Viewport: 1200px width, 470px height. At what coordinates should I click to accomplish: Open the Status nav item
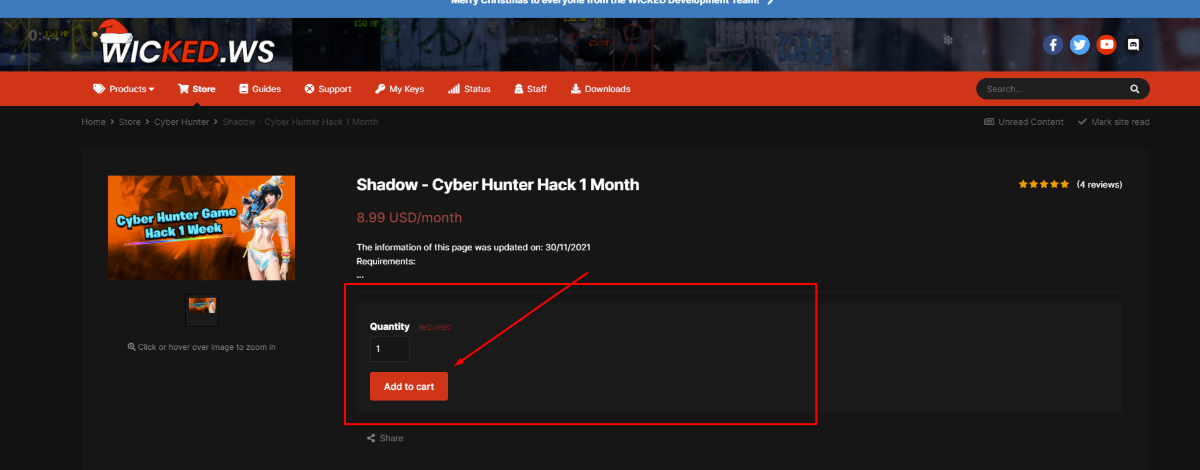(469, 89)
